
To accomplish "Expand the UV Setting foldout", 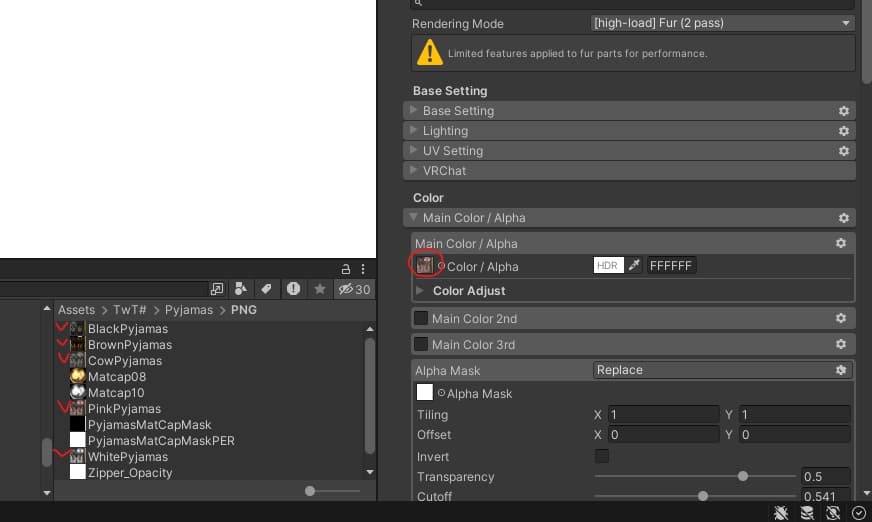I will [413, 150].
